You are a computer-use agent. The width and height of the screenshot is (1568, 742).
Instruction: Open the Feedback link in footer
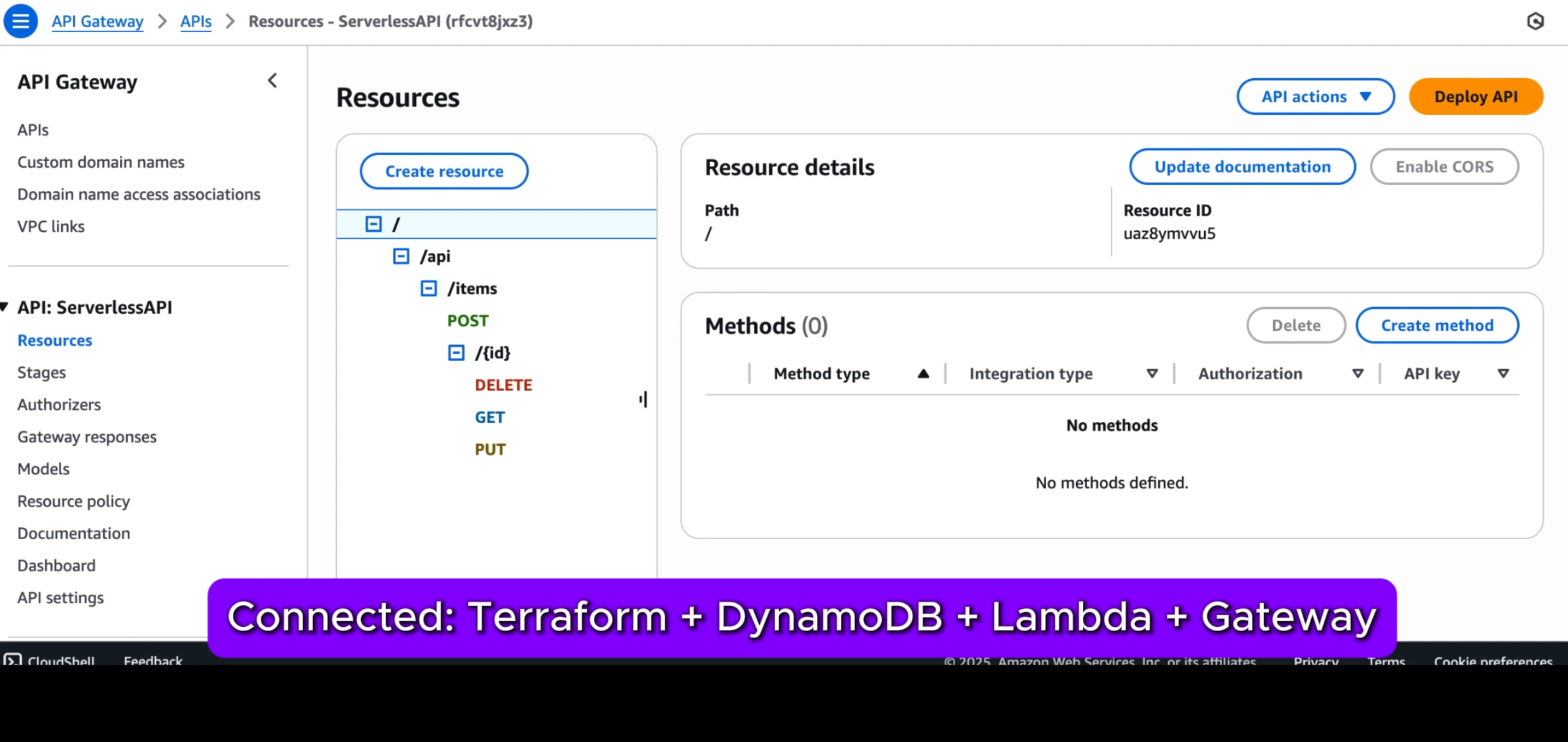(x=153, y=660)
